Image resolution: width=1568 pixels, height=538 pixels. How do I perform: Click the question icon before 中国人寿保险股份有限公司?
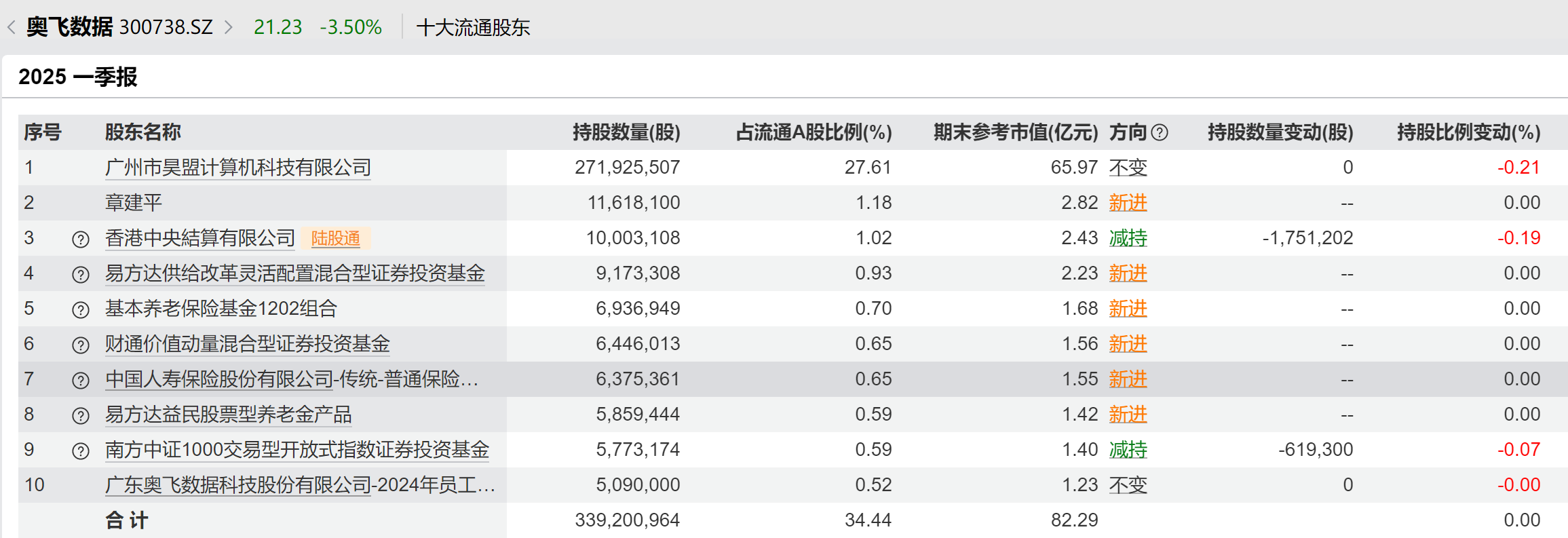(81, 380)
